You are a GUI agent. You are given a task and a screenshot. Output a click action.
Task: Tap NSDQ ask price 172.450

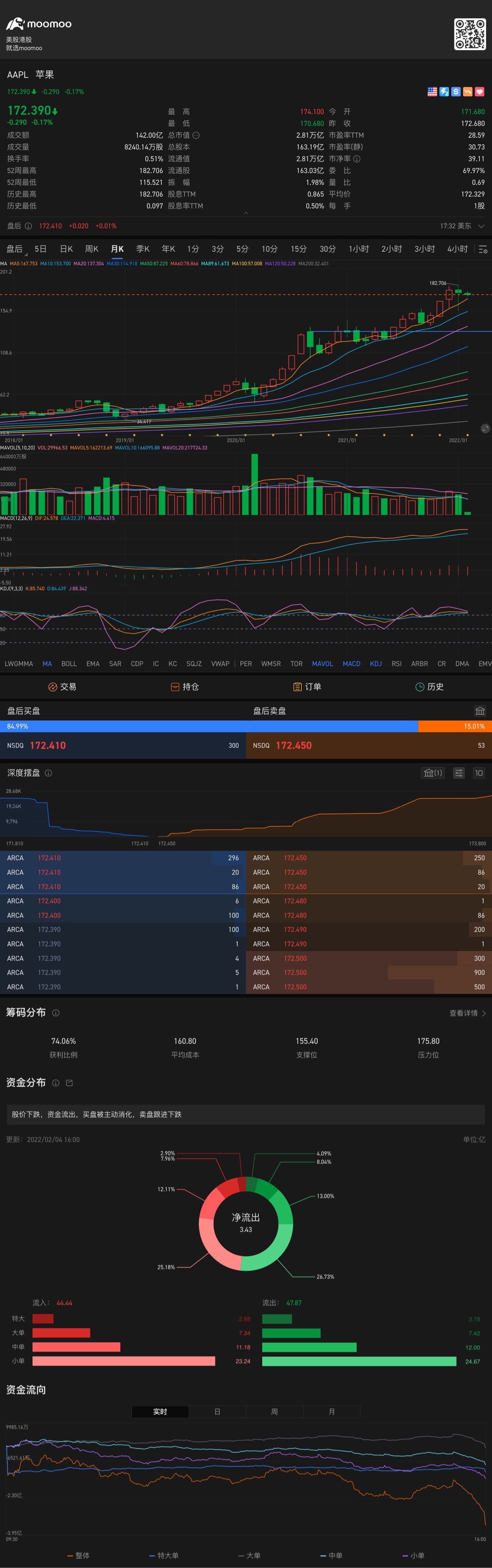(x=294, y=745)
